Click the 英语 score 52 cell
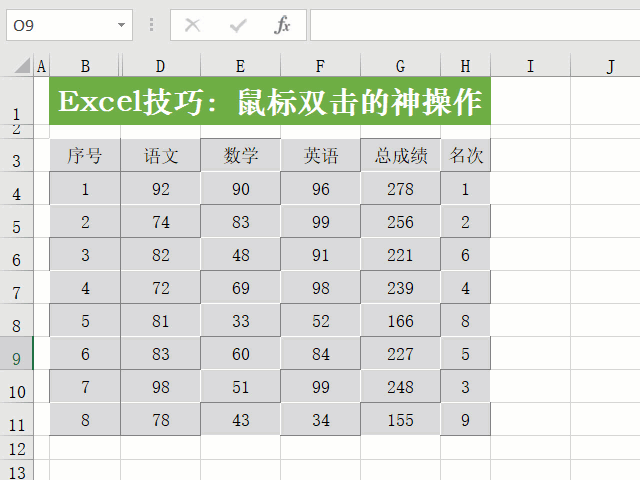 point(320,320)
